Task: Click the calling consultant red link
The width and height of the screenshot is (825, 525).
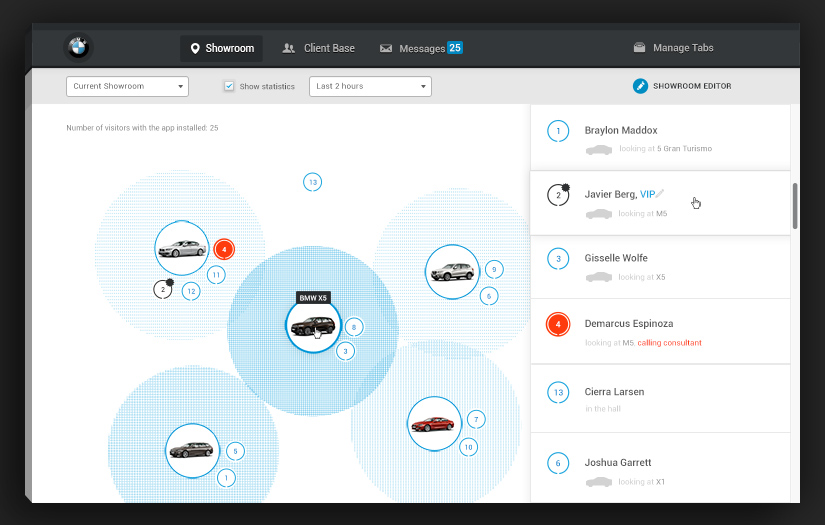Action: tap(669, 343)
